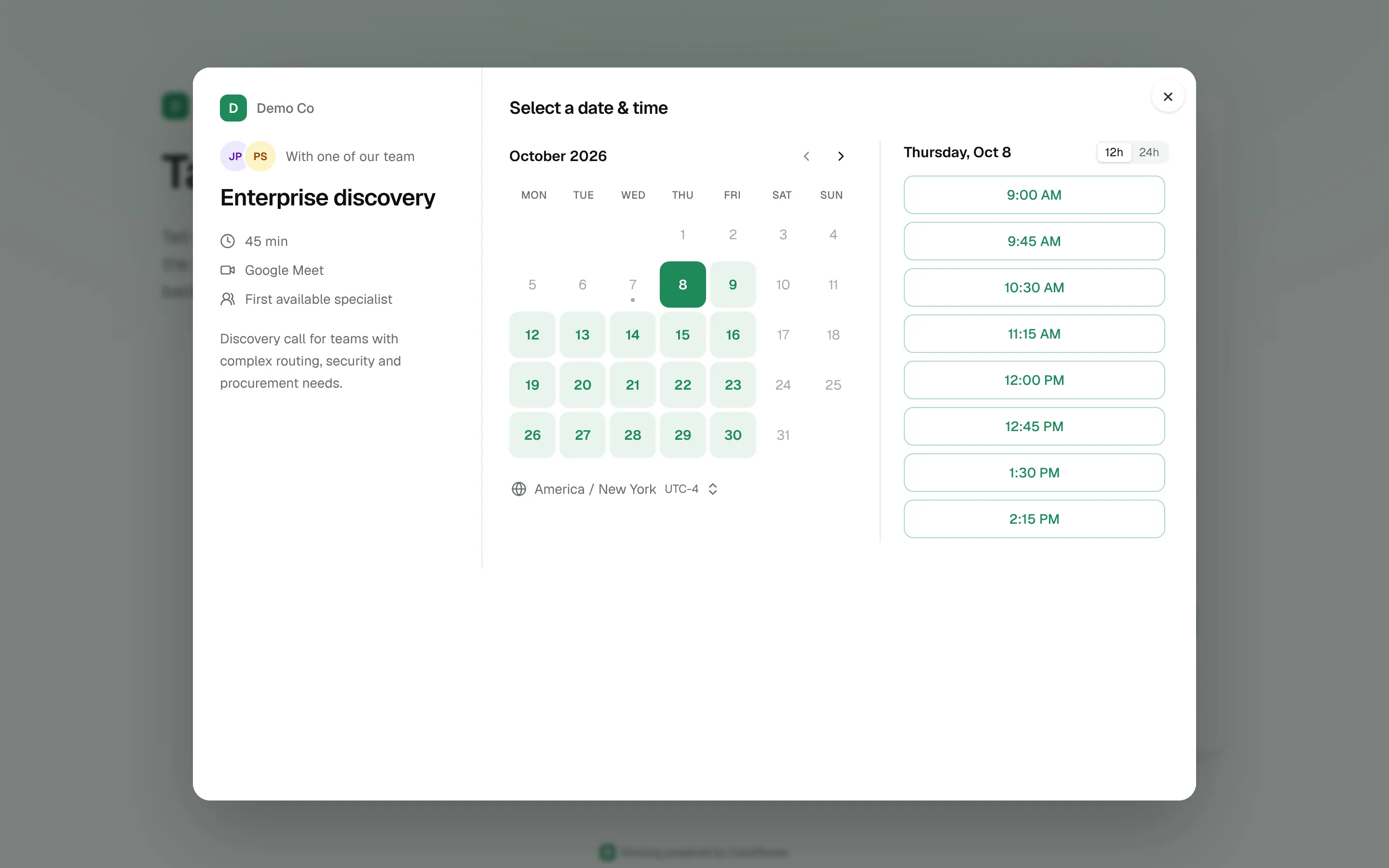The height and width of the screenshot is (868, 1389).
Task: Choose Tuesday October 20
Action: pos(582,385)
